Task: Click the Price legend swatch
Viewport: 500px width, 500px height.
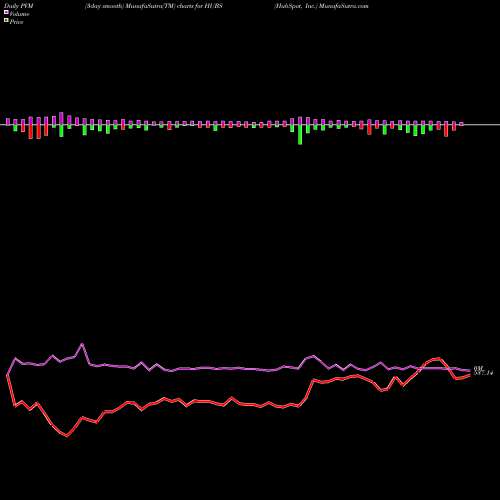Action: tap(6, 20)
